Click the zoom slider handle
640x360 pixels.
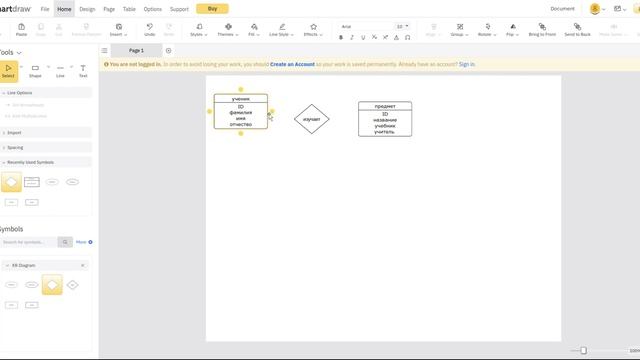(x=584, y=350)
